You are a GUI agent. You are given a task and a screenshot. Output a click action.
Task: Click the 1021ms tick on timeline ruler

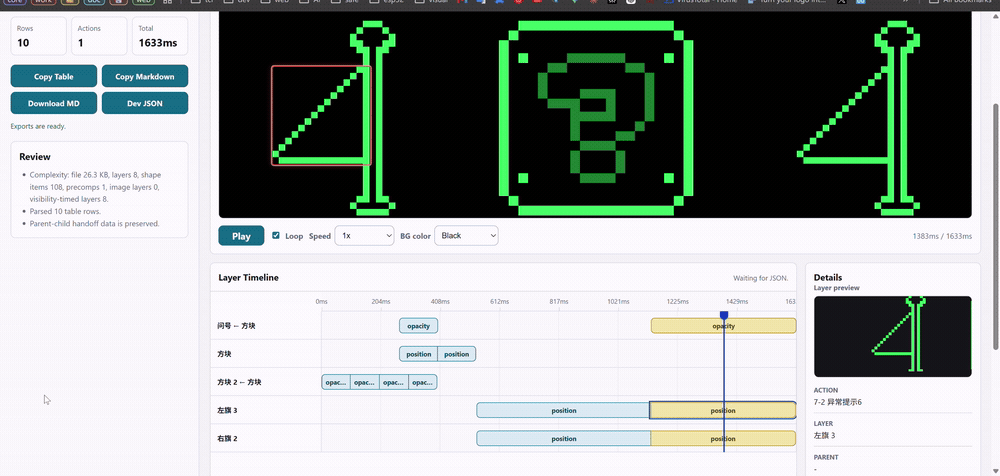pyautogui.click(x=618, y=301)
